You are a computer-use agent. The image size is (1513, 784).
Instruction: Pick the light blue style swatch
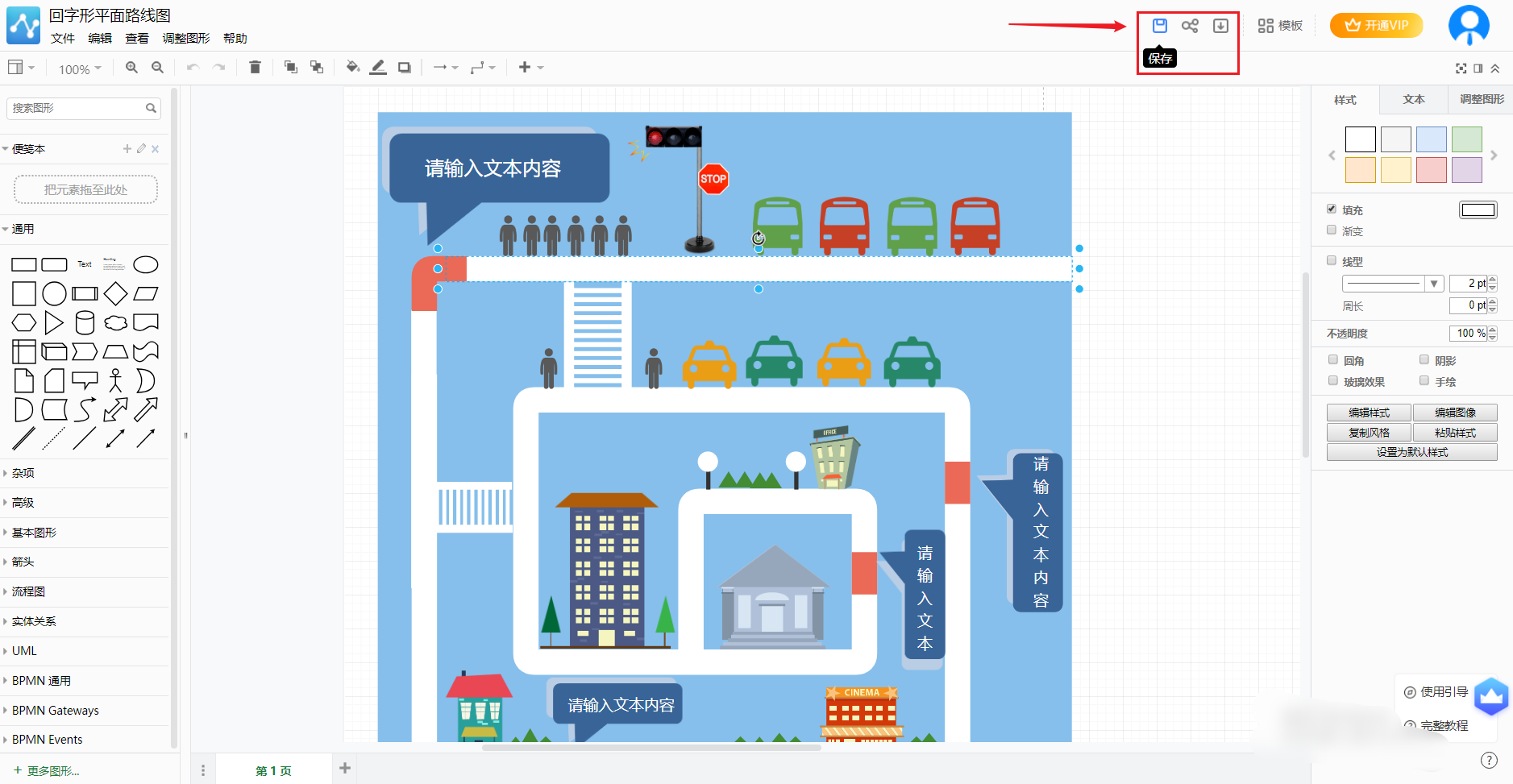[x=1431, y=139]
